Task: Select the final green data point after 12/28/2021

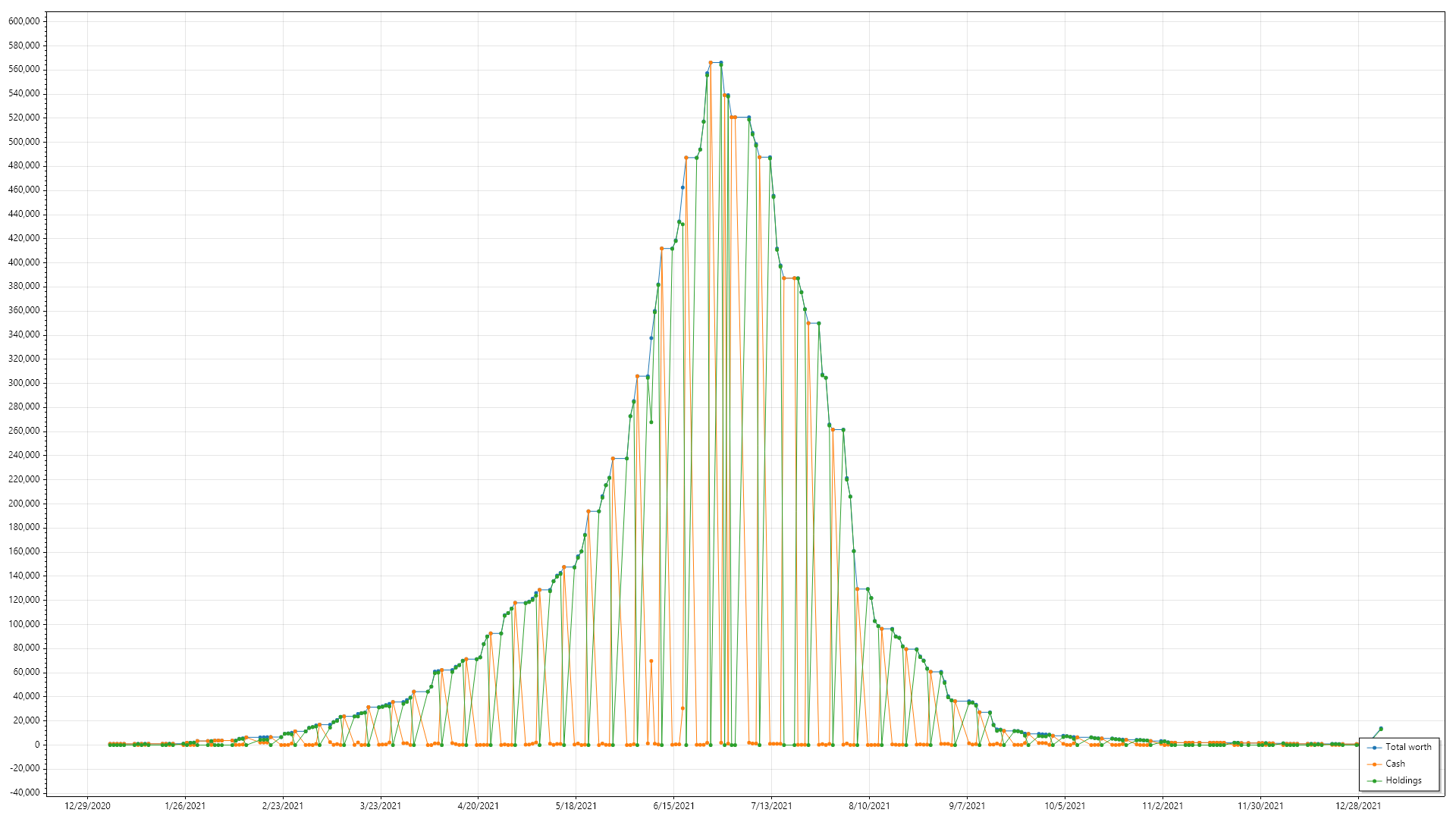Action: [x=1381, y=729]
